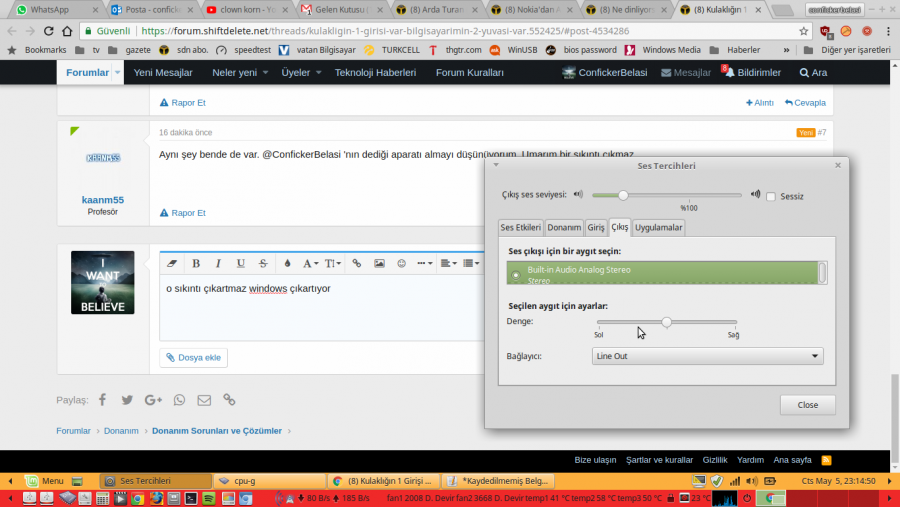Bookmark this page with the star
Image resolution: width=900 pixels, height=507 pixels.
(804, 31)
